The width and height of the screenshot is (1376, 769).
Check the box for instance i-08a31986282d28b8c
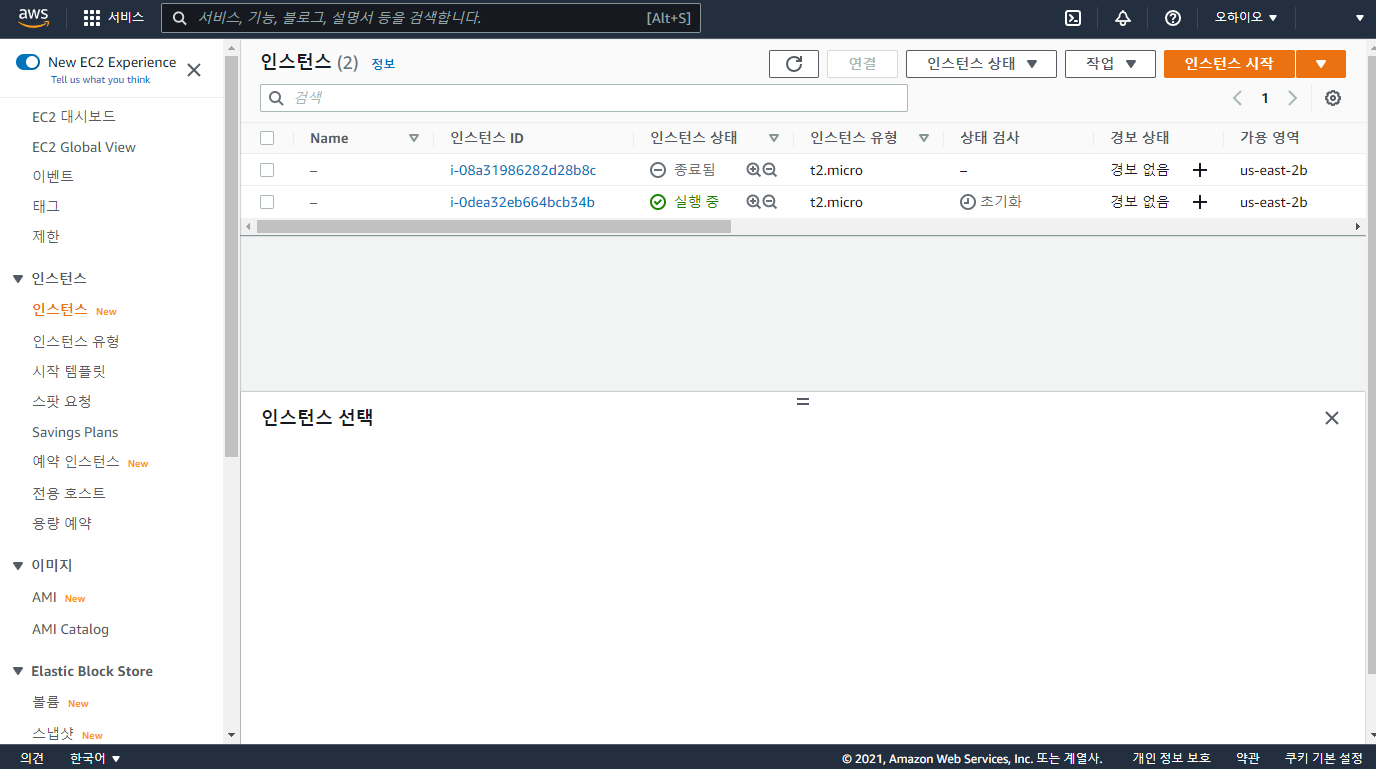[267, 170]
